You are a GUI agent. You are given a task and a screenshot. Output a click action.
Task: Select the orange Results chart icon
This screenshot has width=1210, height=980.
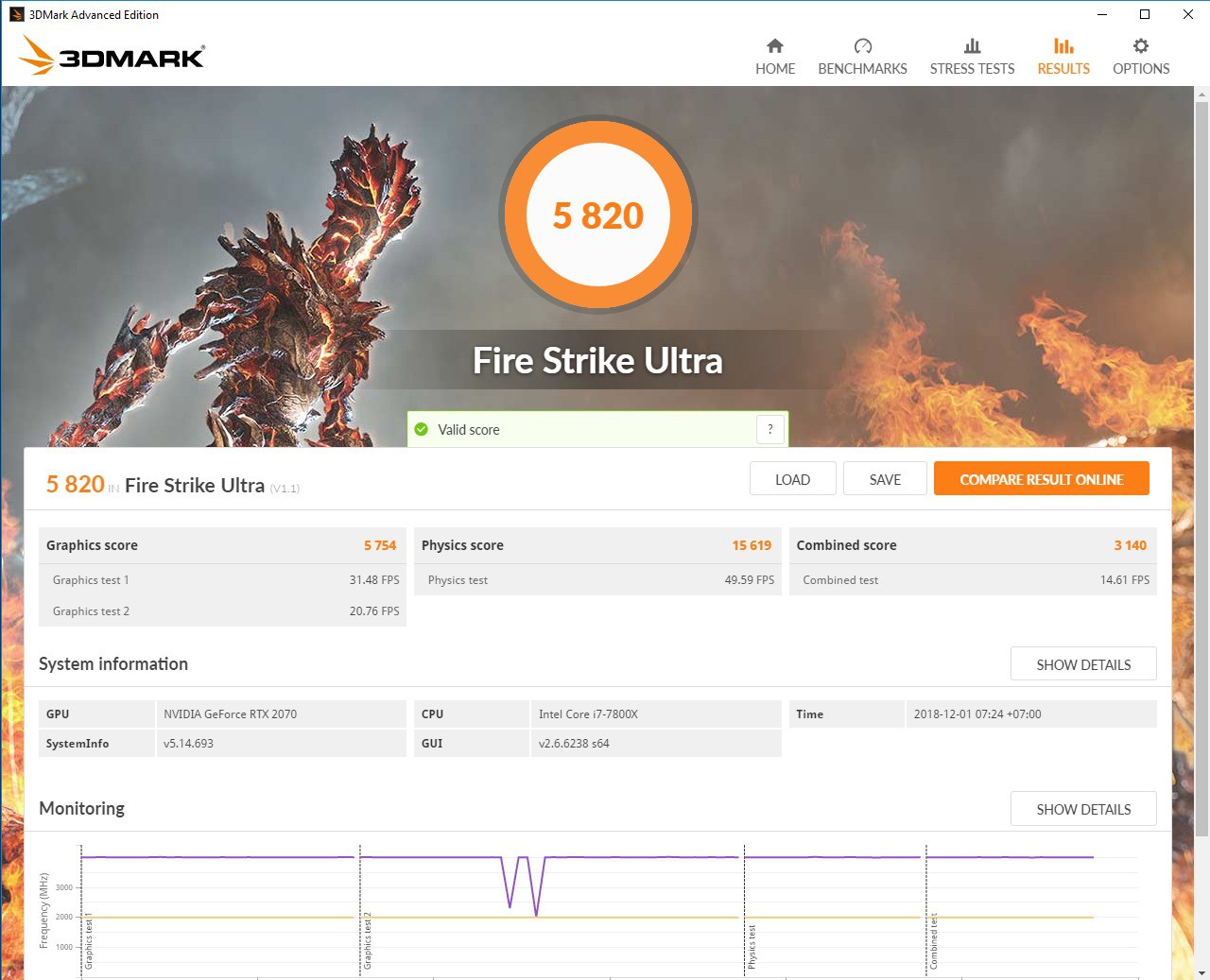click(x=1063, y=46)
